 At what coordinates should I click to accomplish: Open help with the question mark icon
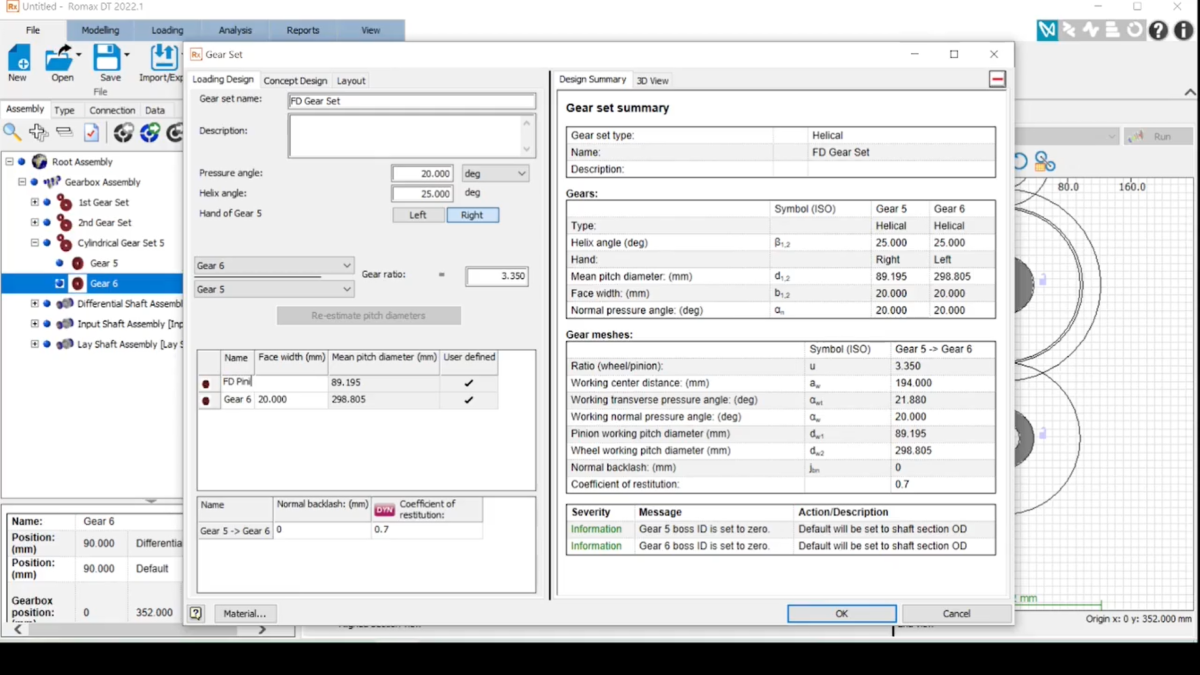(1158, 31)
